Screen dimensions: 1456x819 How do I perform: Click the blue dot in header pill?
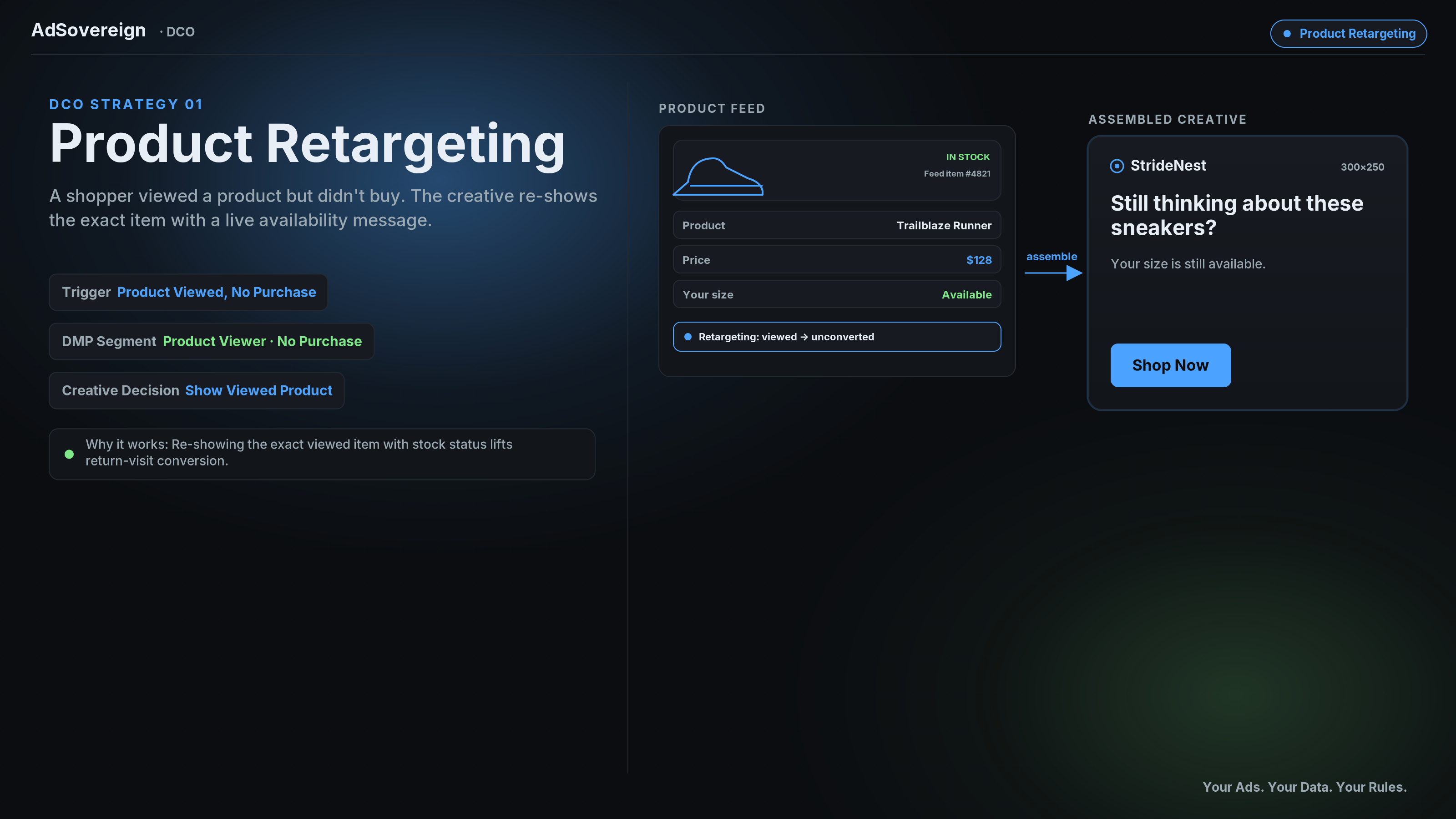(1287, 34)
